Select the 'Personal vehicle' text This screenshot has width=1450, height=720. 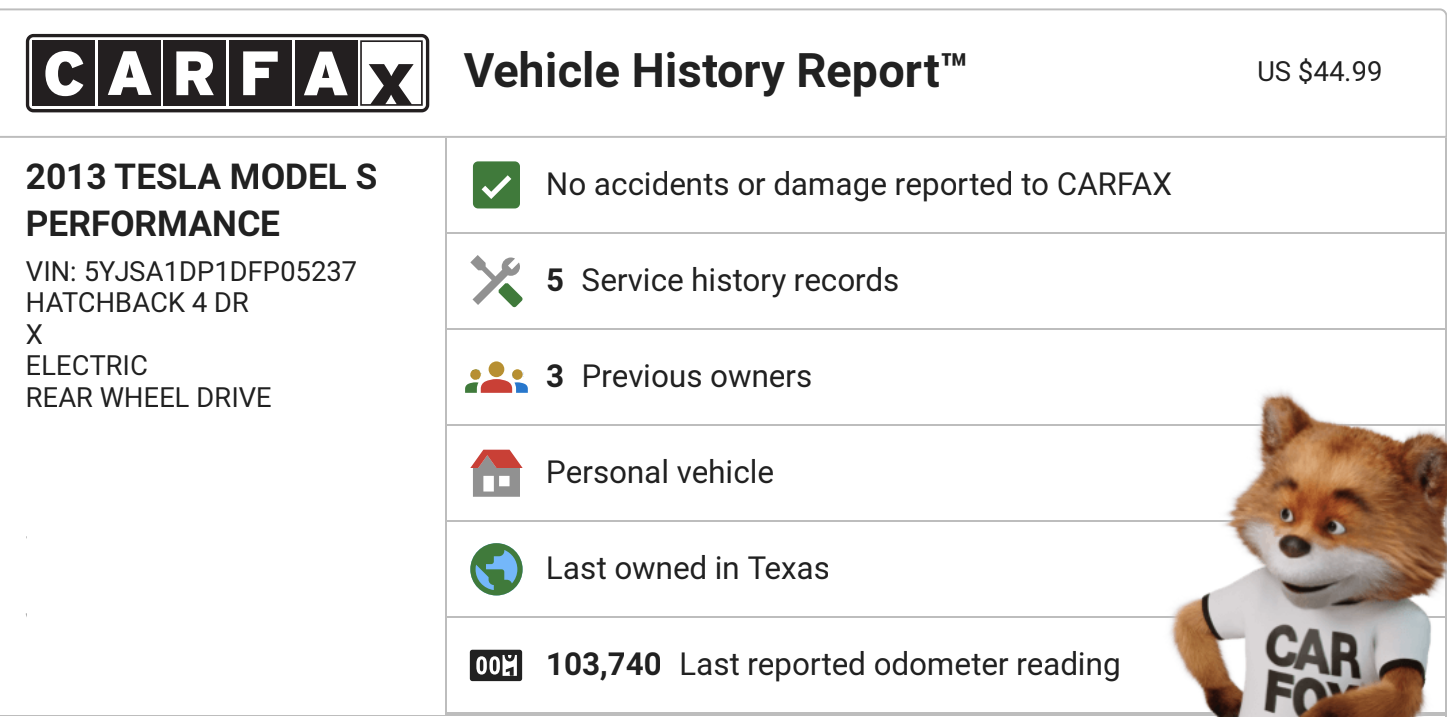point(660,473)
